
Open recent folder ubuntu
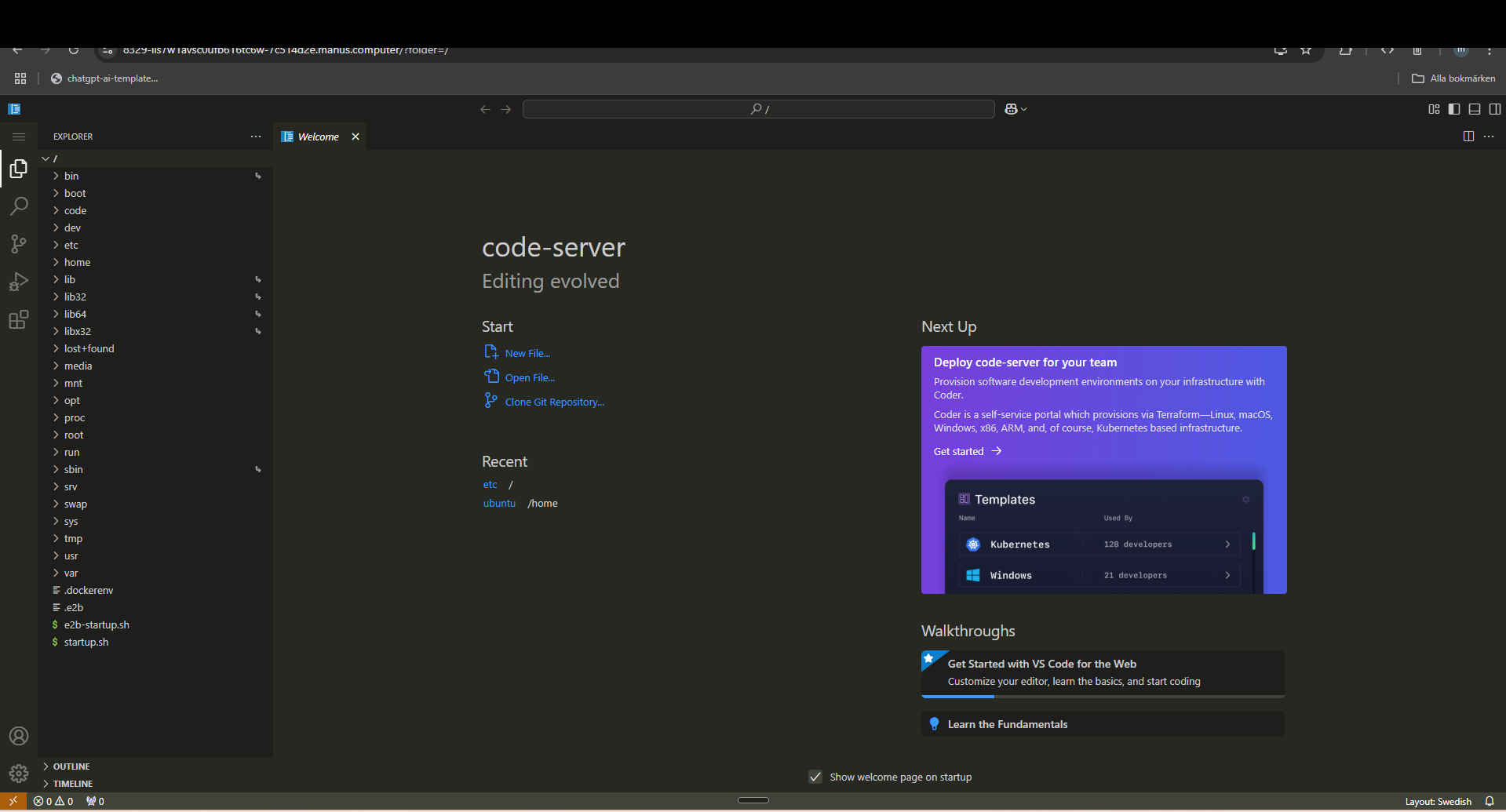coord(499,503)
